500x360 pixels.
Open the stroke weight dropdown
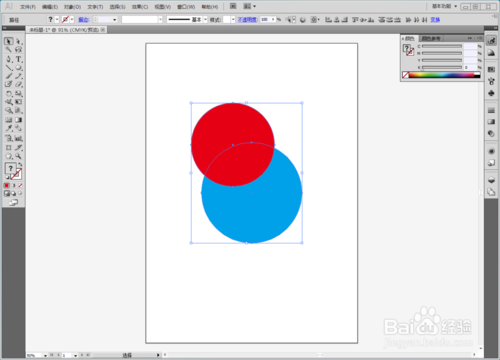click(115, 20)
